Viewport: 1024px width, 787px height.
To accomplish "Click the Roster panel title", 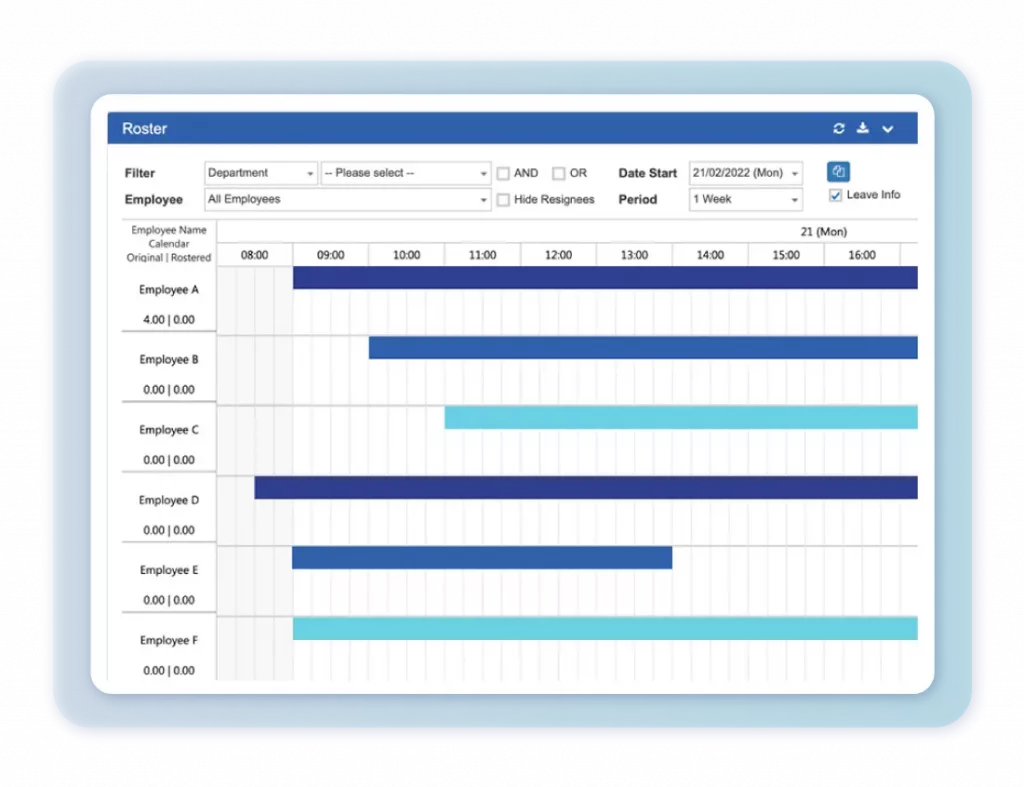I will click(x=144, y=129).
